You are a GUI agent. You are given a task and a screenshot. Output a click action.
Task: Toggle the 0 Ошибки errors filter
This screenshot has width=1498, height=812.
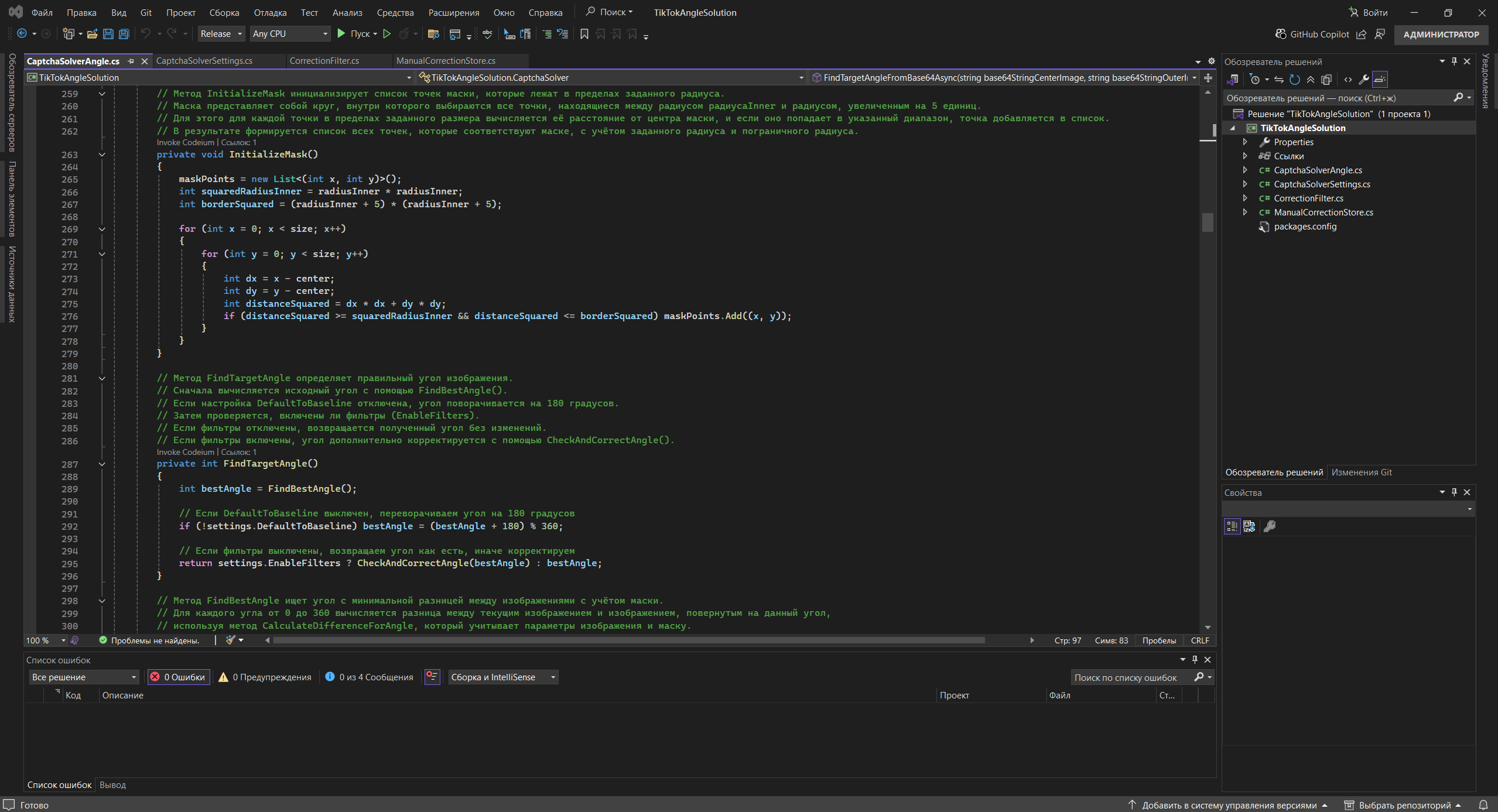[179, 677]
